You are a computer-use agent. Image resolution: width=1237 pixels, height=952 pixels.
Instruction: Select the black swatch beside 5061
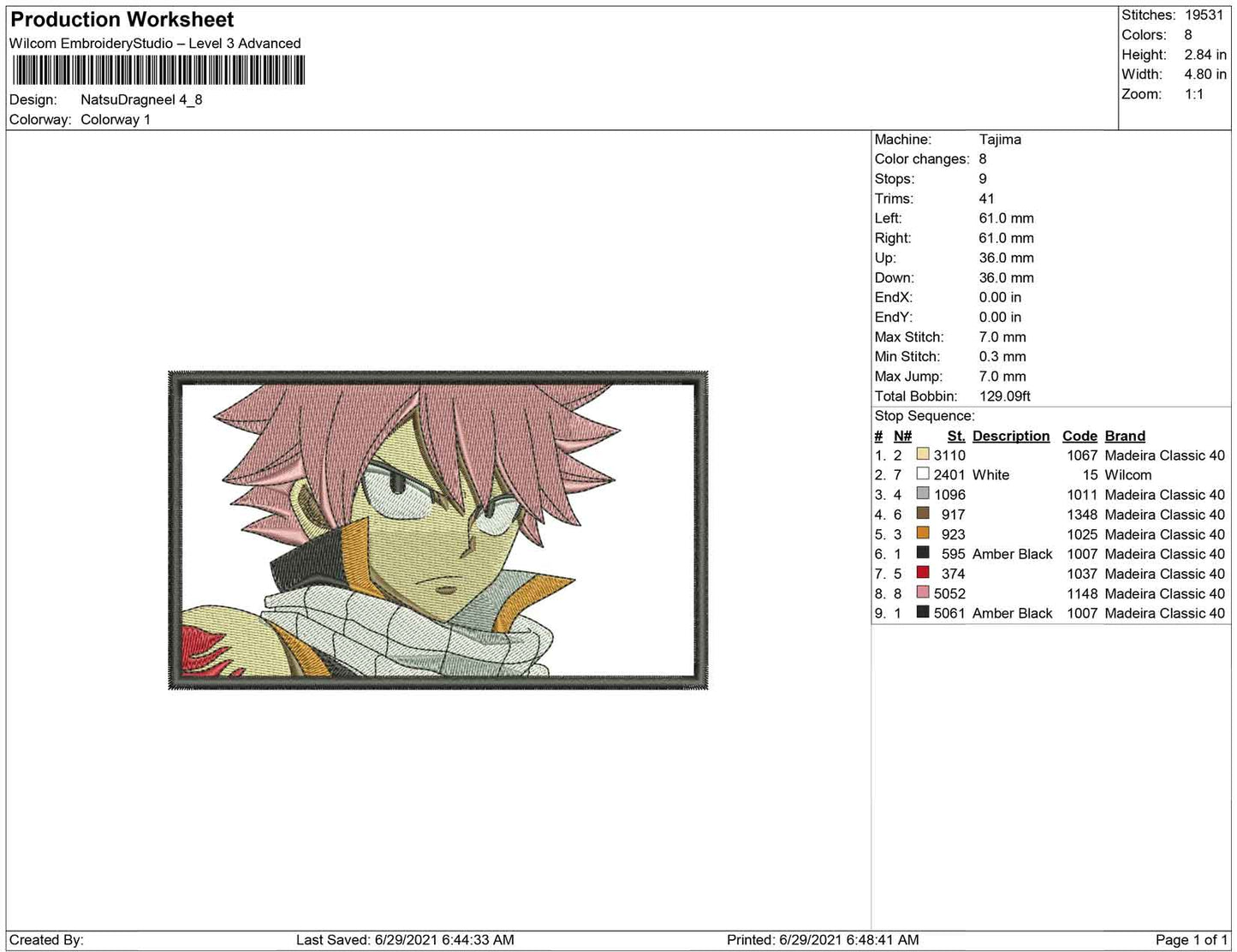coord(923,611)
